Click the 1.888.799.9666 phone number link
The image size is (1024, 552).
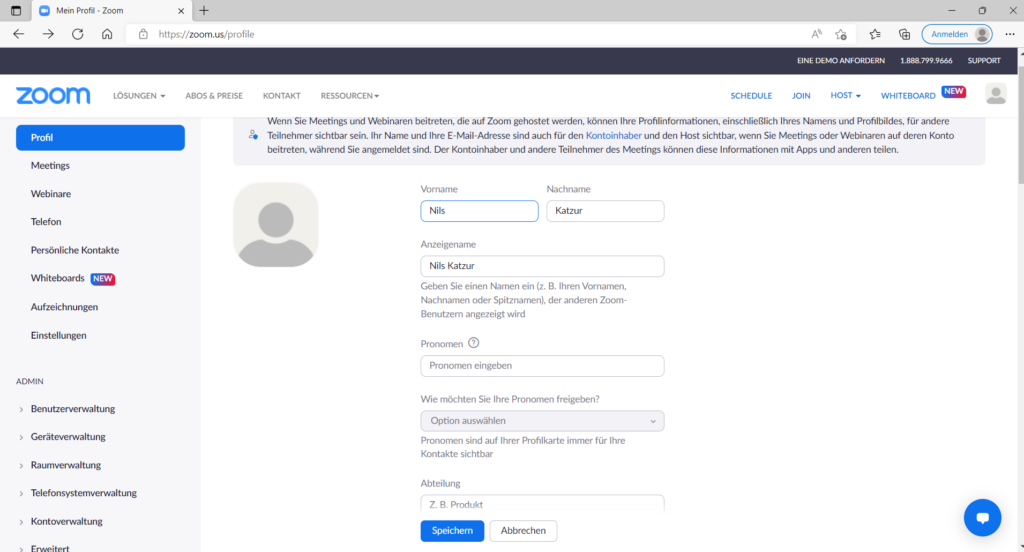(x=926, y=60)
